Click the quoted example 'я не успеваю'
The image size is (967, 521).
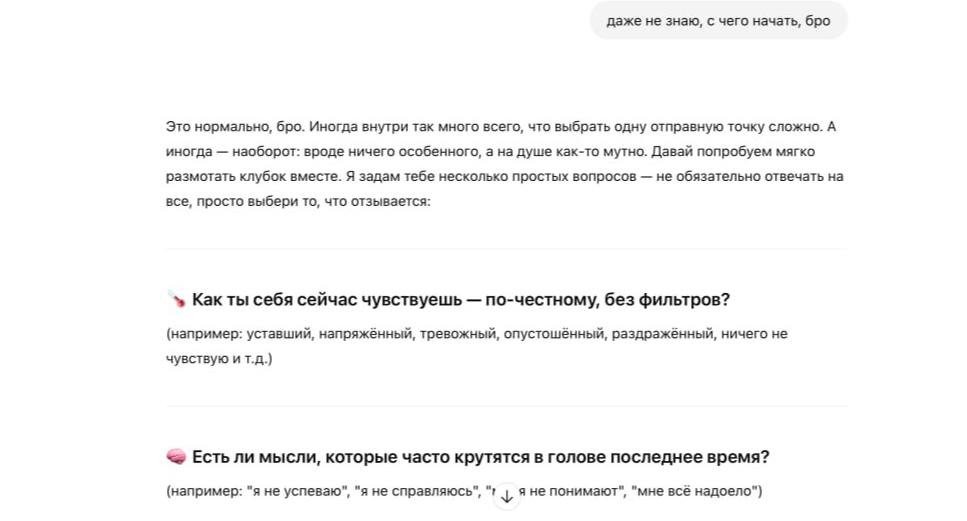point(298,491)
